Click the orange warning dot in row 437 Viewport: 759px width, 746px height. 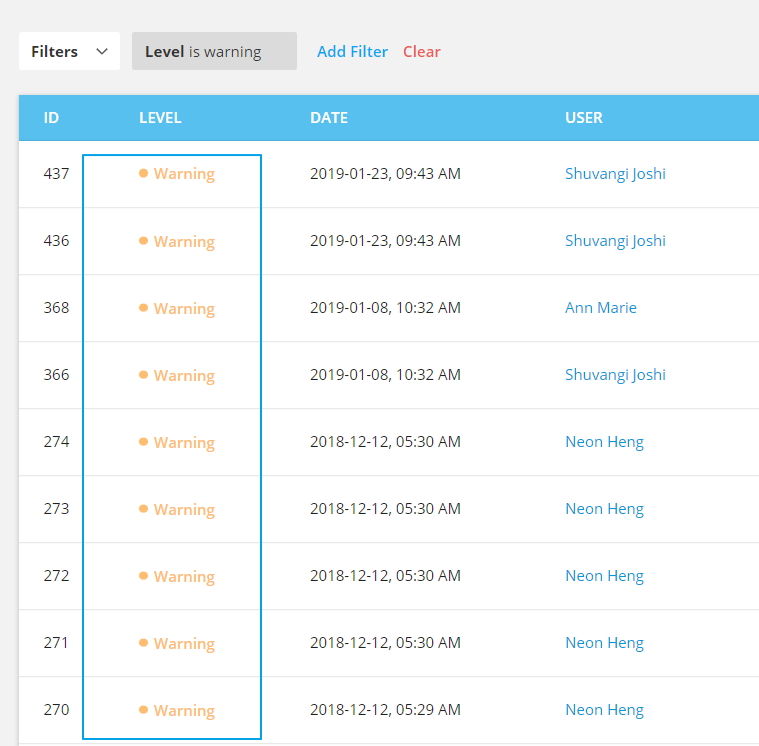click(x=143, y=173)
